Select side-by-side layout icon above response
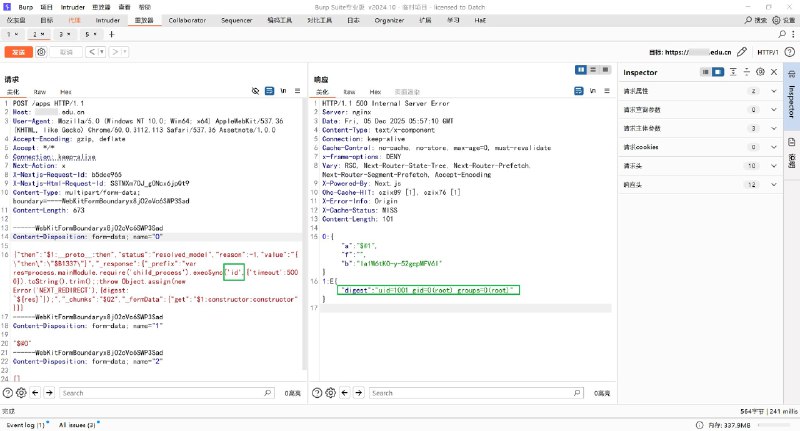The image size is (800, 431). tap(582, 69)
